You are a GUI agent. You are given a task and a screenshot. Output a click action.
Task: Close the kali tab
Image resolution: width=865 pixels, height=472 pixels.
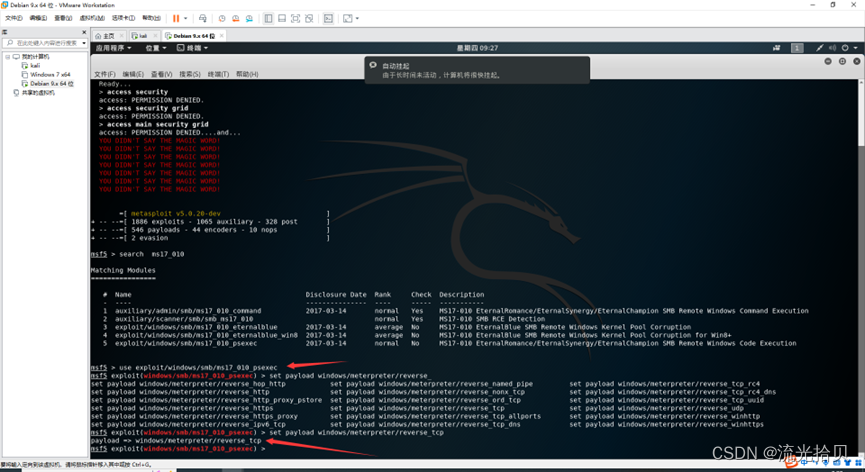[x=155, y=36]
